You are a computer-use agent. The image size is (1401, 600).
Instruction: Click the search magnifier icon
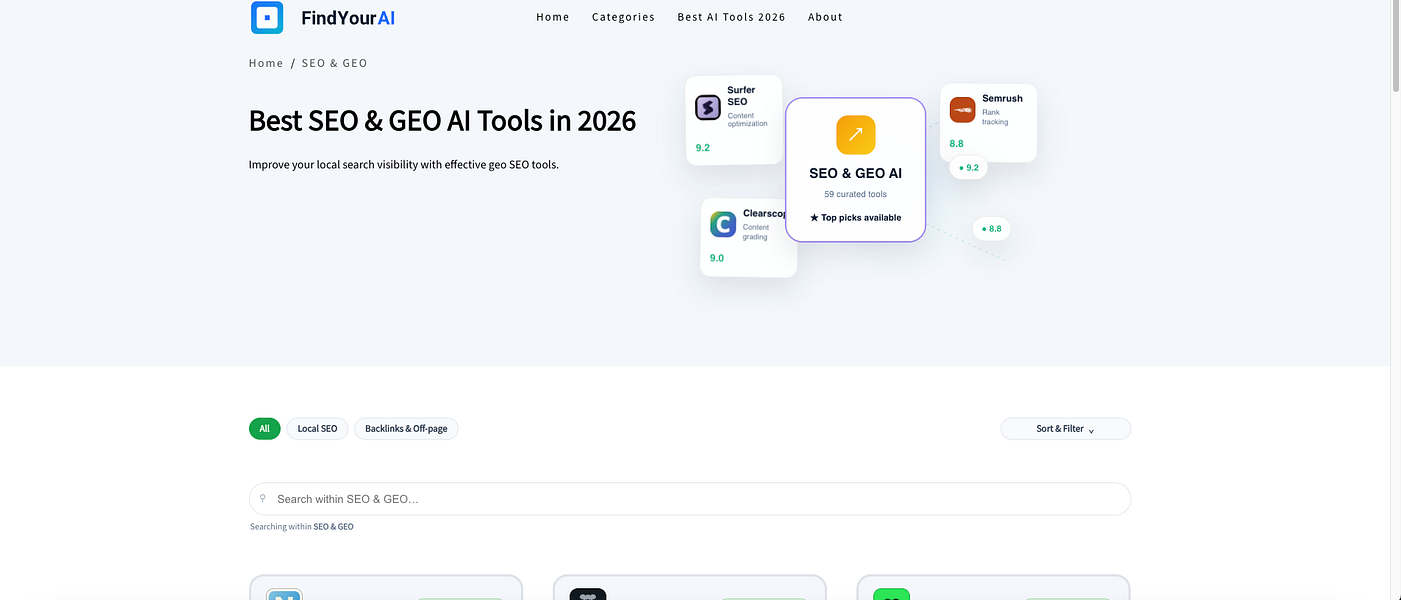263,498
